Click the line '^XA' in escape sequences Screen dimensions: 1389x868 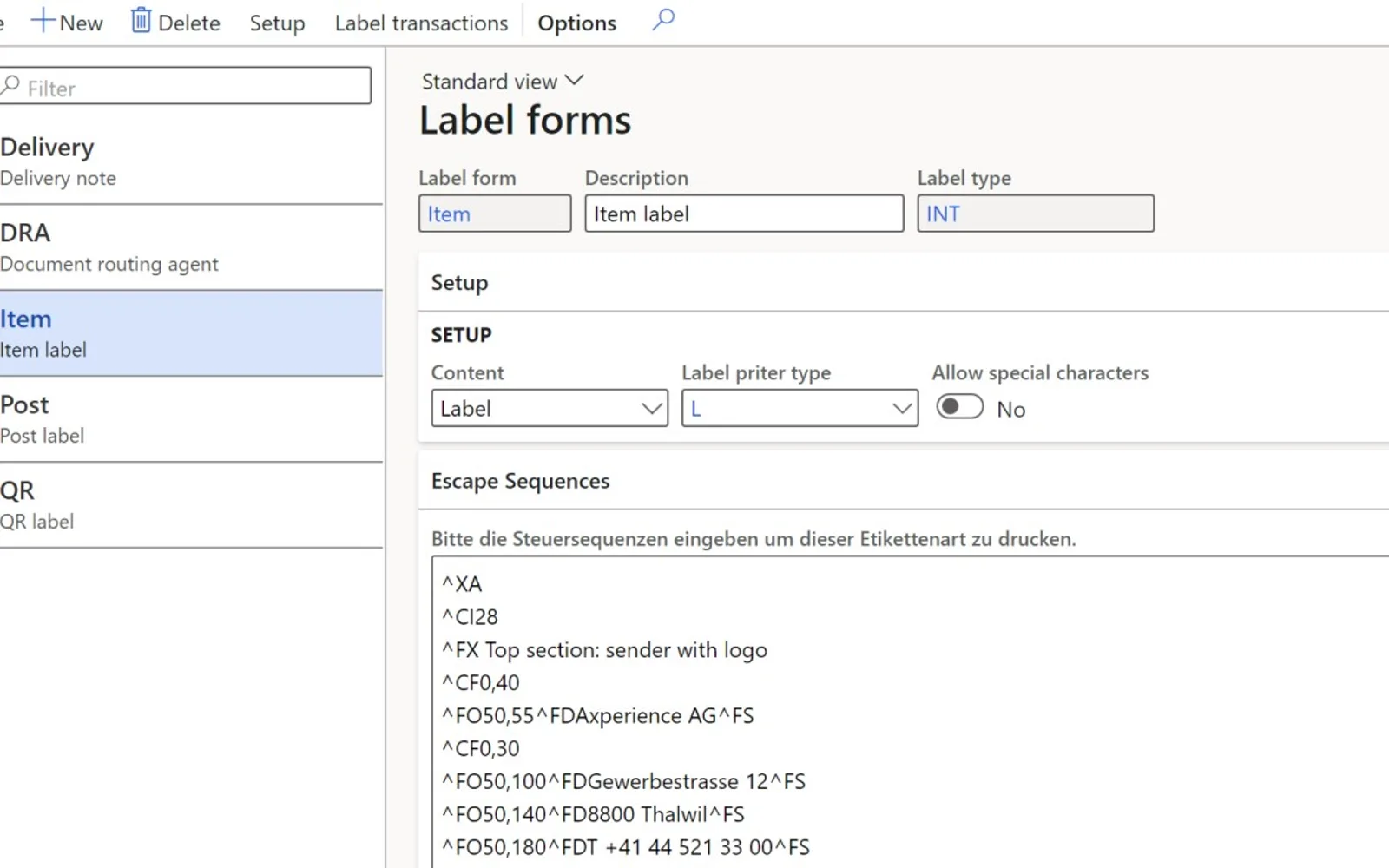coord(462,584)
